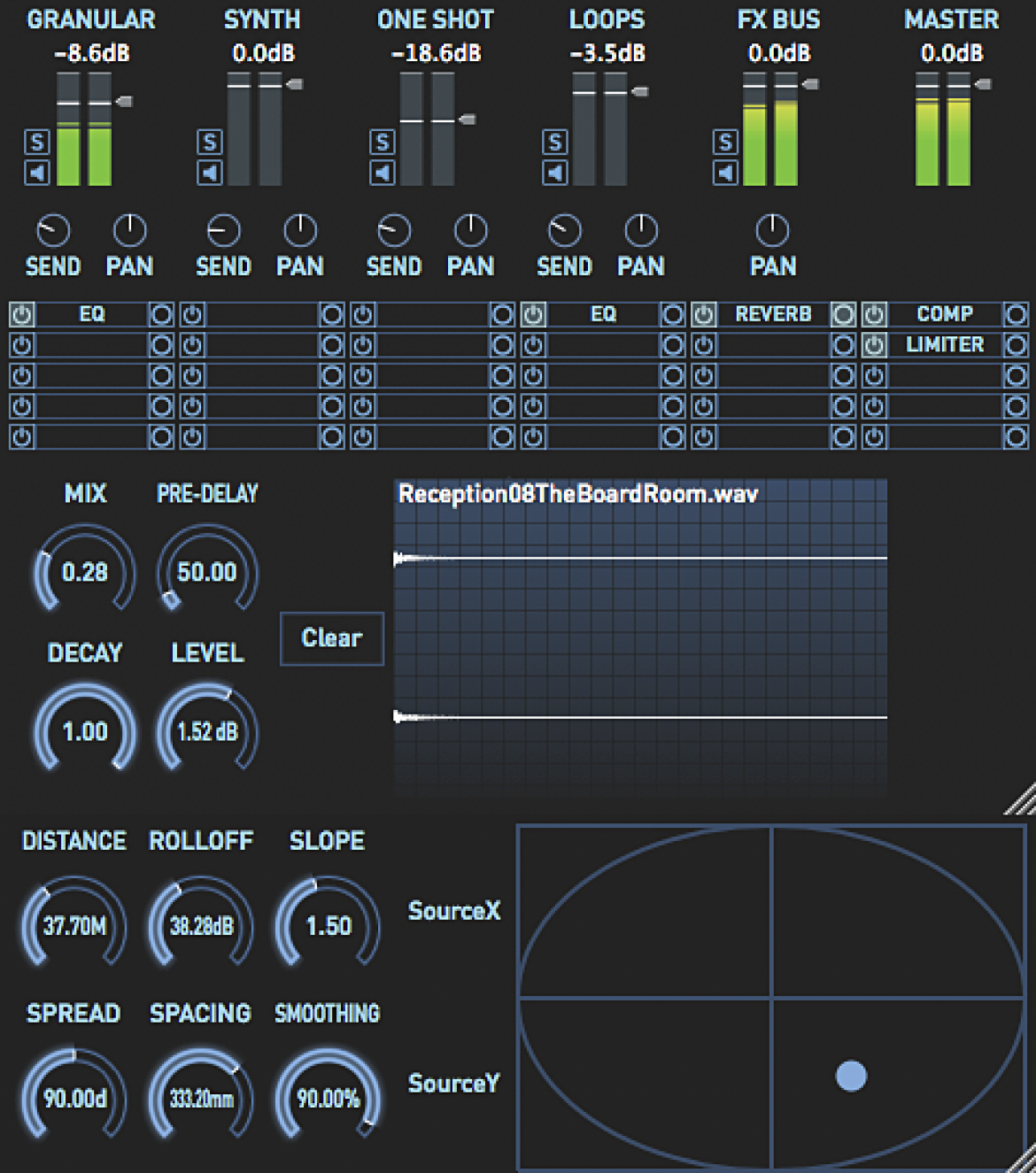Screen dimensions: 1036x1173
Task: Click the SYNTH SEND knob
Action: click(x=223, y=231)
